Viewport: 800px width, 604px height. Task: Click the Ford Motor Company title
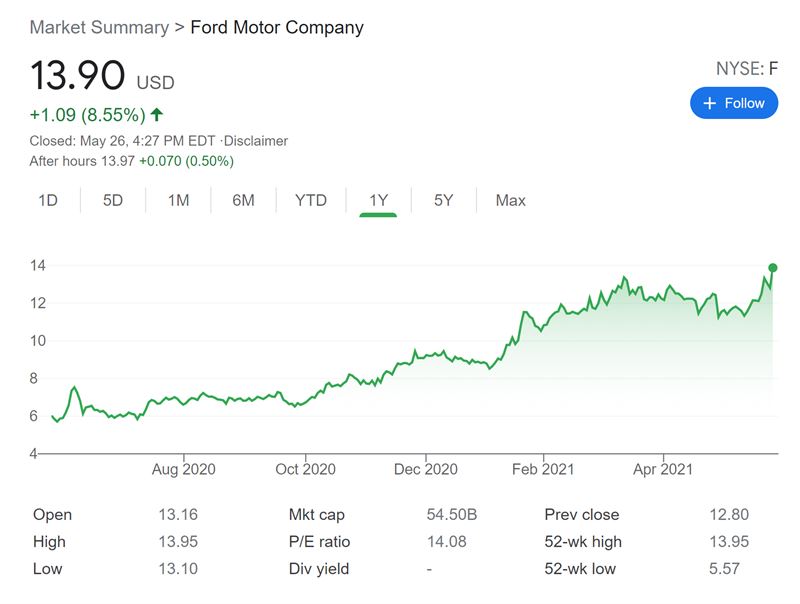[277, 27]
